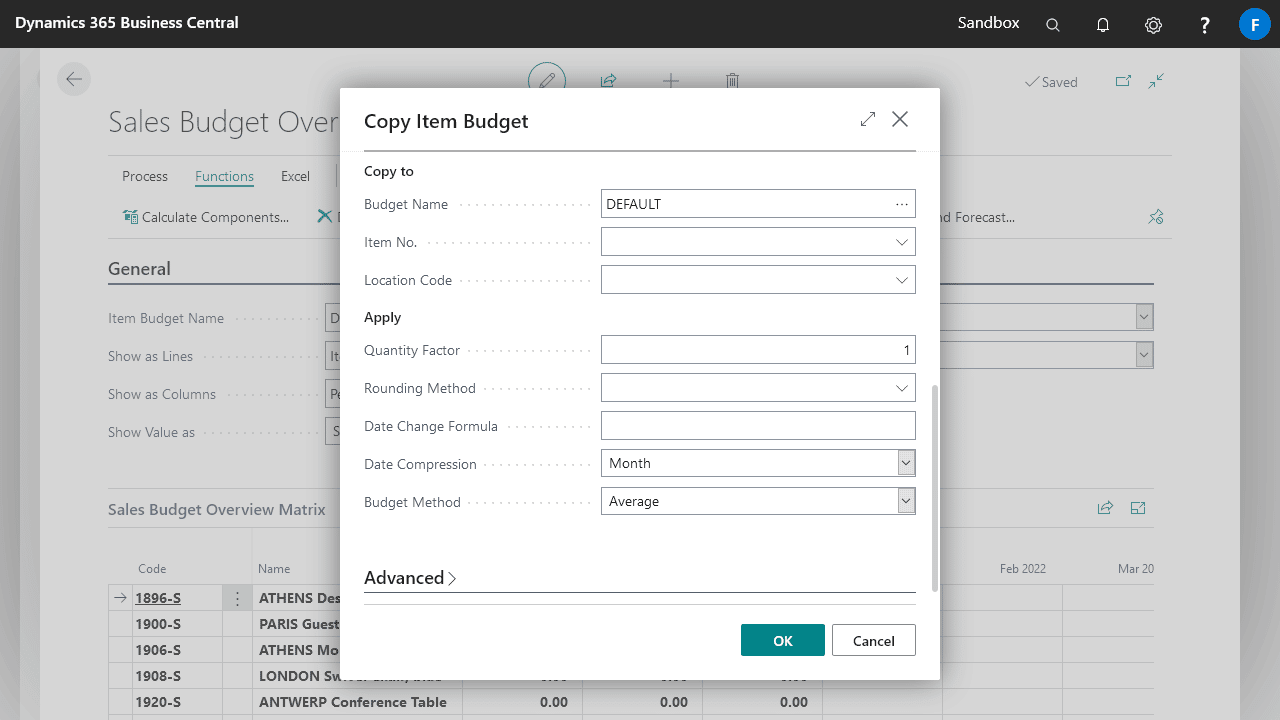Open user account avatar F
The height and width of the screenshot is (720, 1280).
click(x=1254, y=24)
